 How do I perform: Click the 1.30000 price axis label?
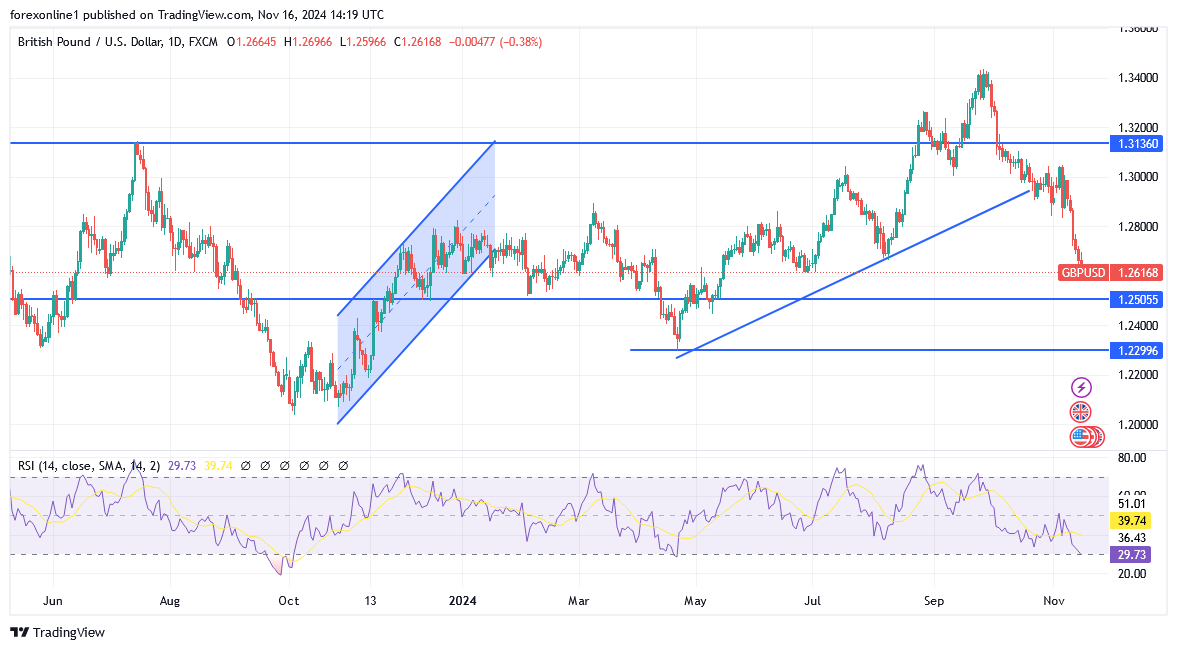[1138, 177]
